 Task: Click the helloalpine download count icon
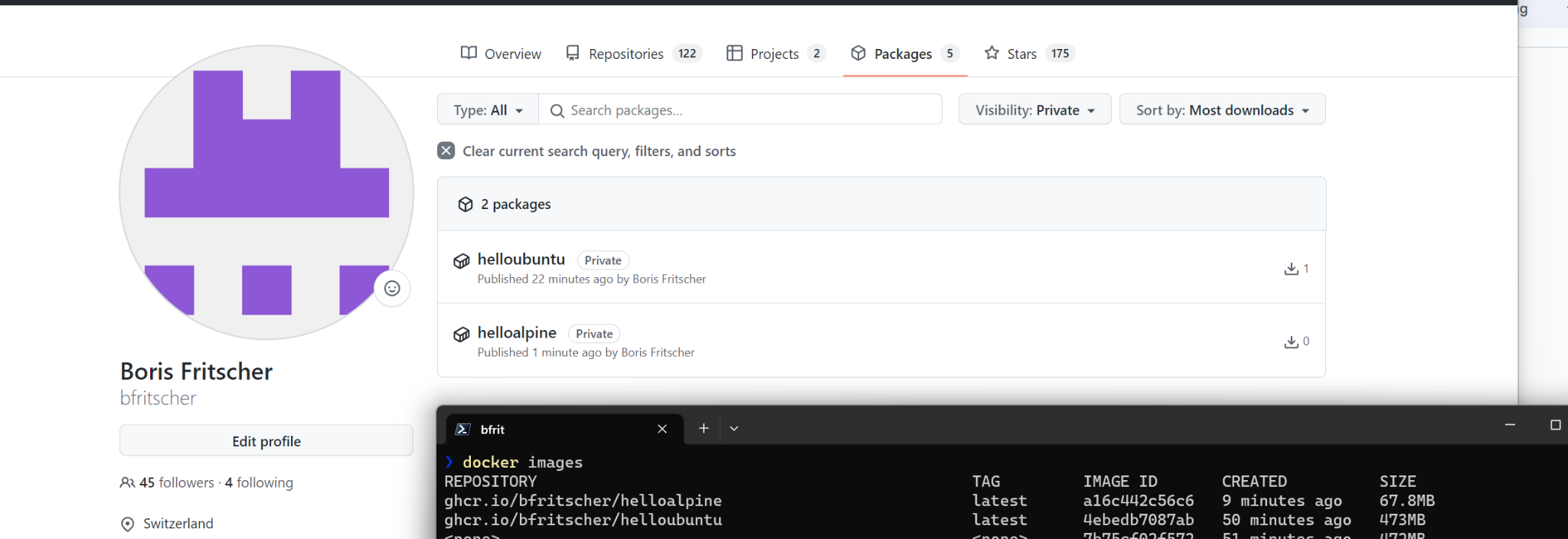point(1291,341)
